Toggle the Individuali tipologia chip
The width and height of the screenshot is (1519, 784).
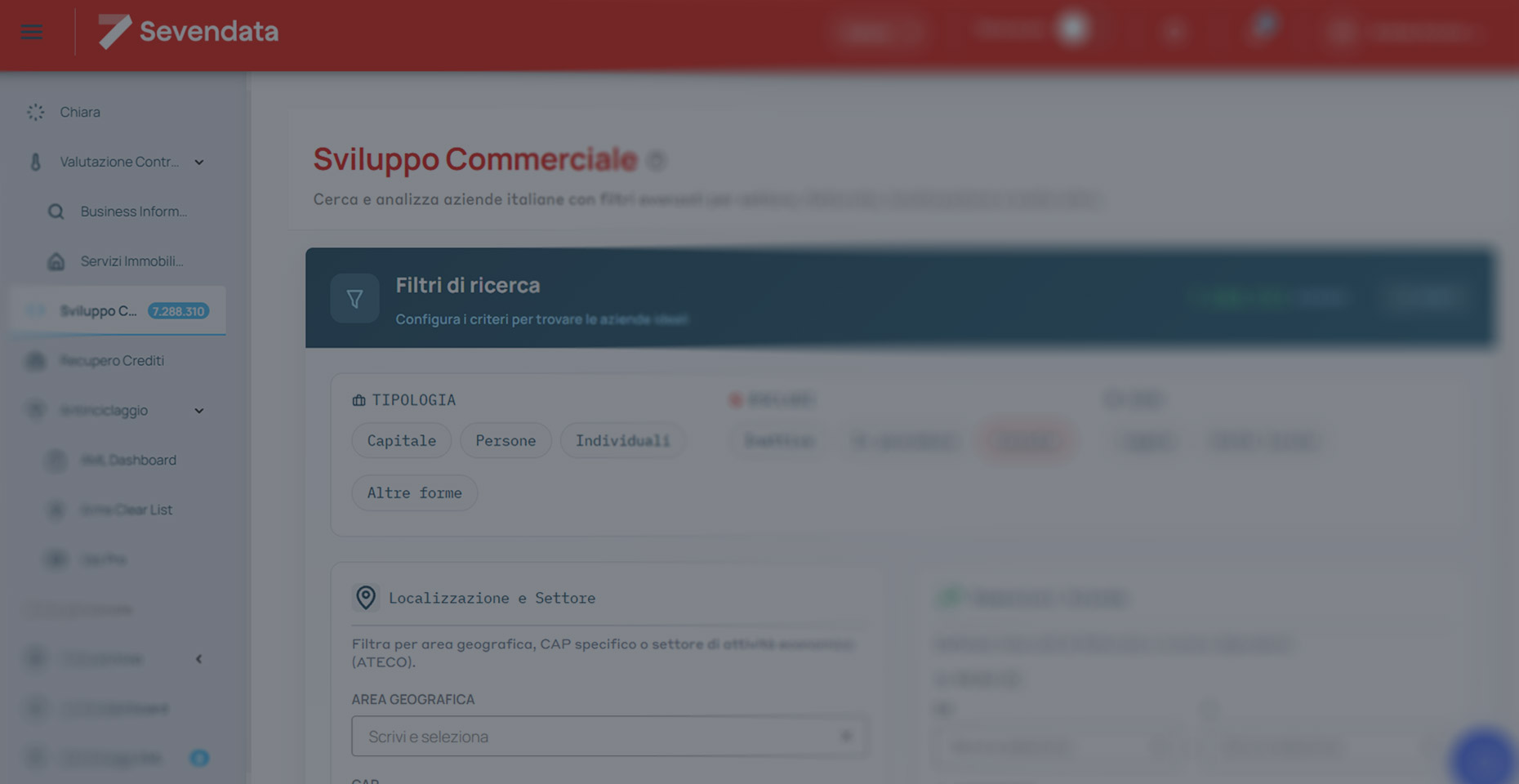[x=622, y=441]
